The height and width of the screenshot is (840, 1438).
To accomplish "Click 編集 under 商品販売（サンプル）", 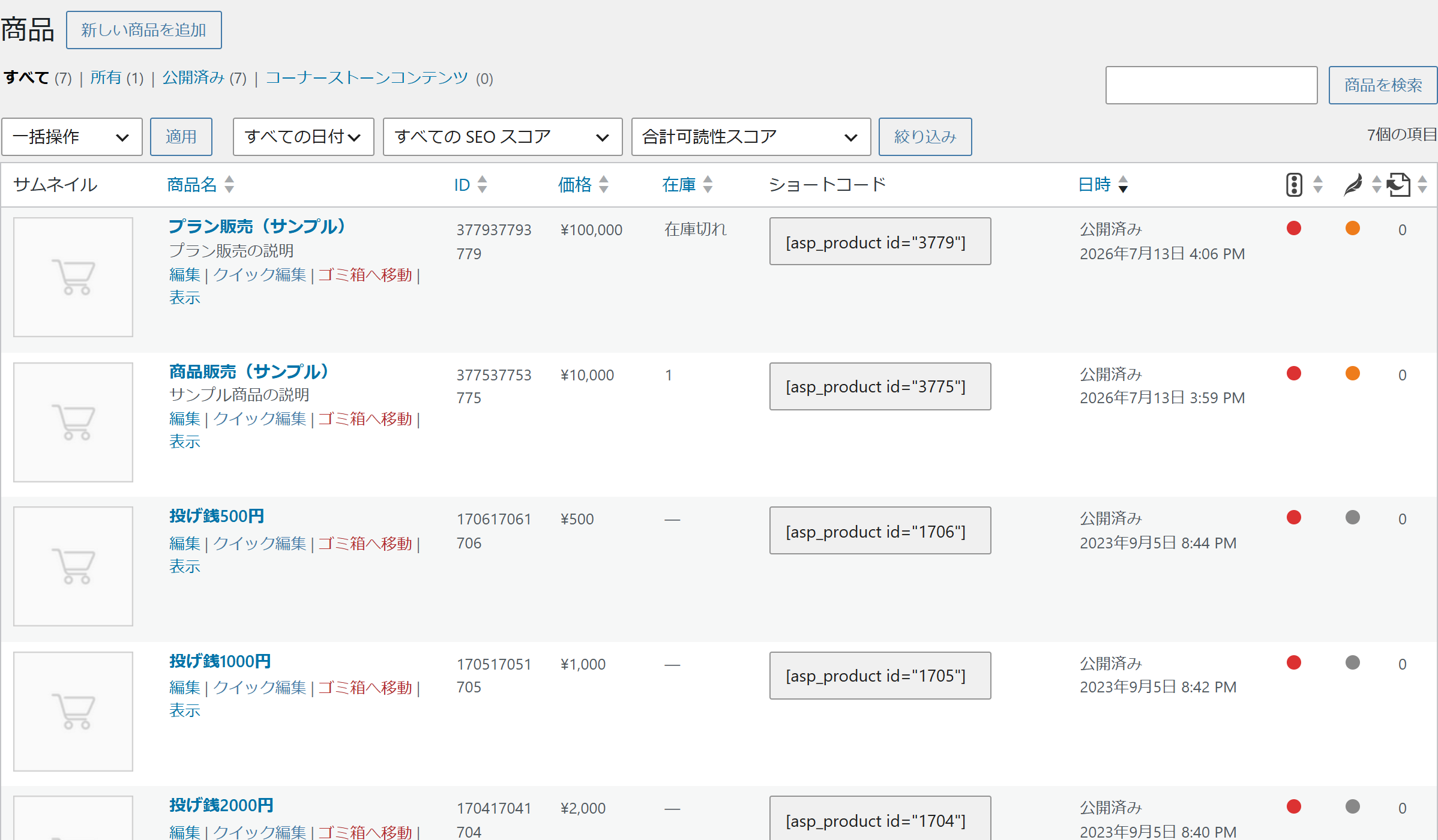I will pyautogui.click(x=185, y=419).
